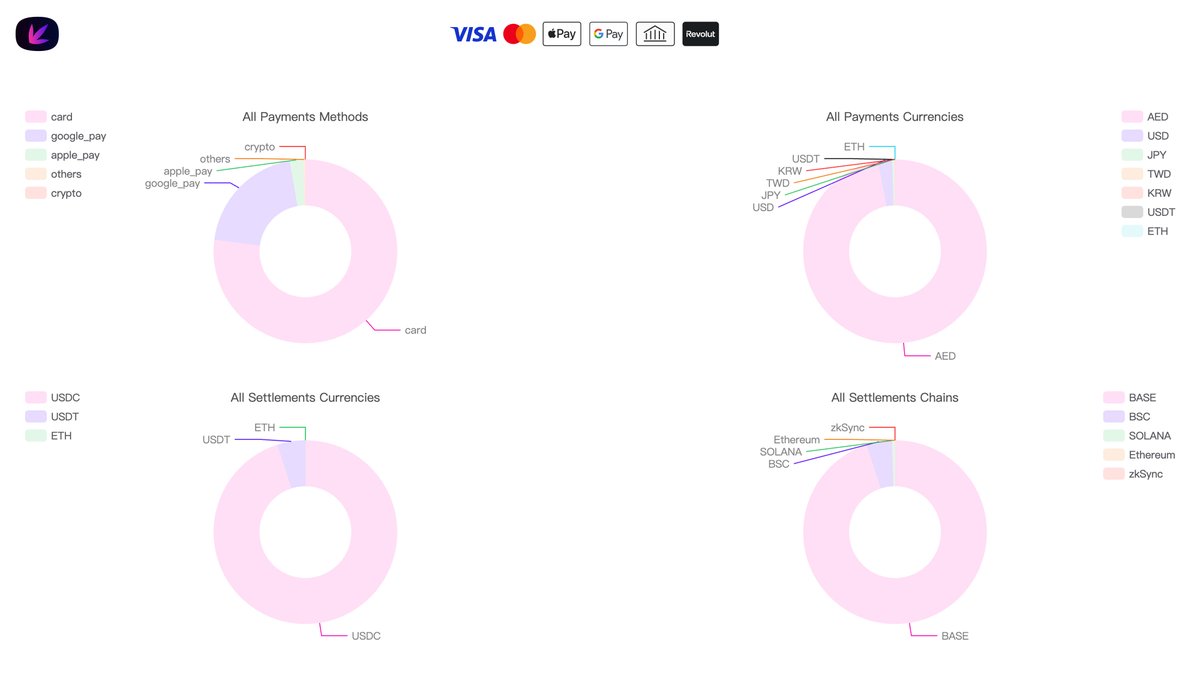Click the 'KRW' pie callout label
1200x677 pixels.
tap(790, 171)
